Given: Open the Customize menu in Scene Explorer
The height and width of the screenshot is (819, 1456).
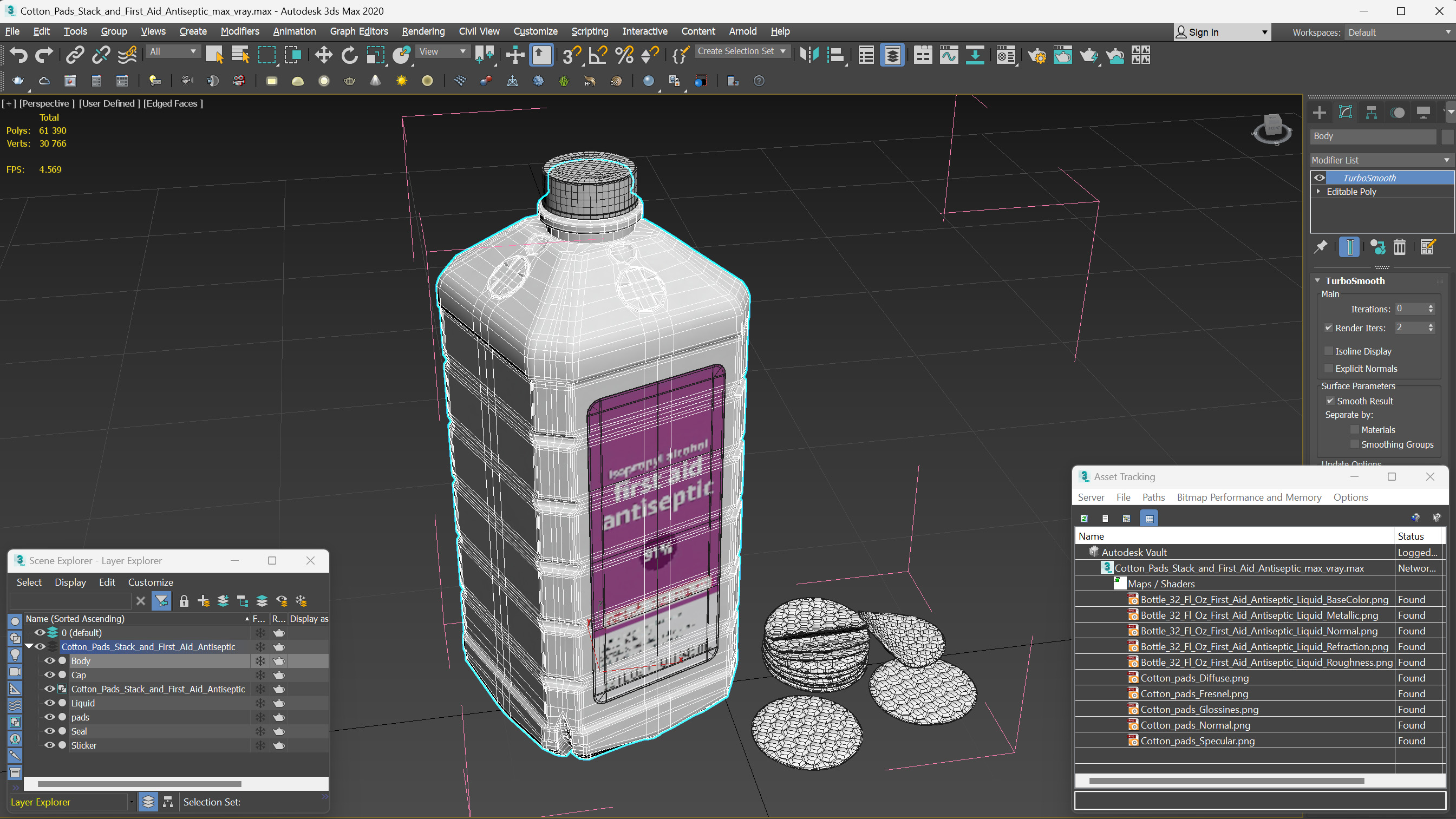Looking at the screenshot, I should (x=151, y=582).
